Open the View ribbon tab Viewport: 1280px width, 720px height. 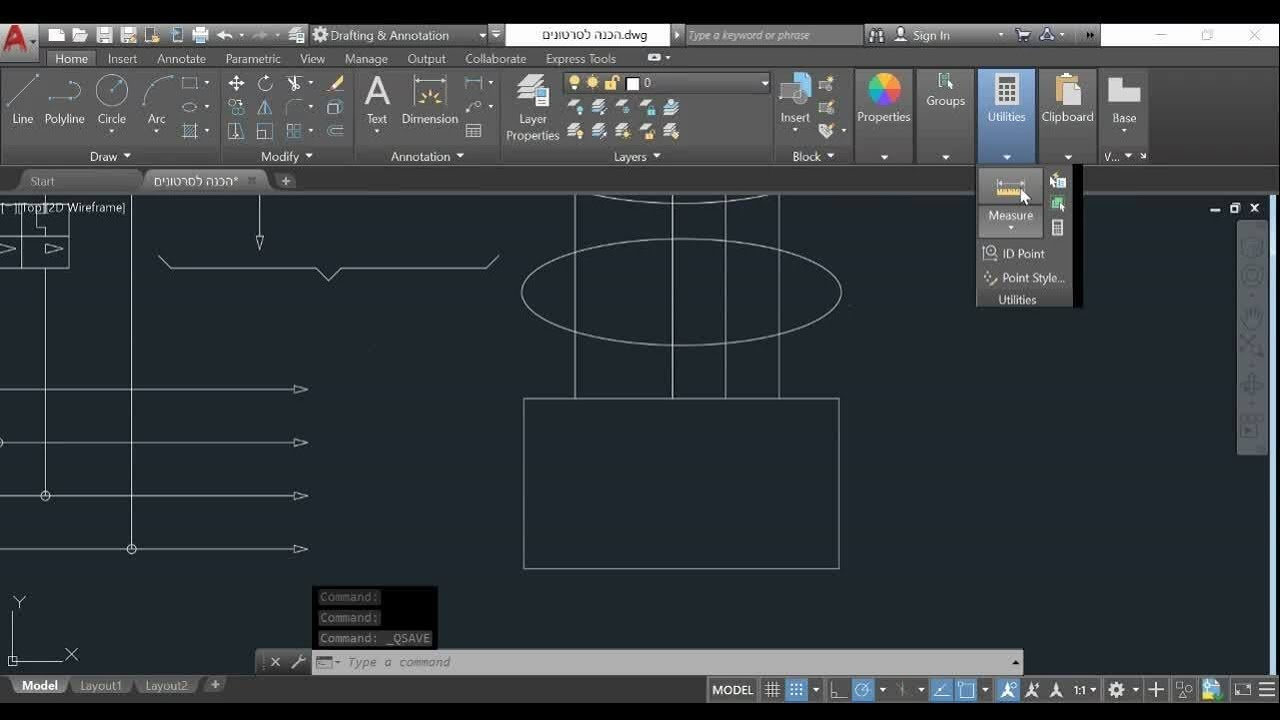click(312, 59)
